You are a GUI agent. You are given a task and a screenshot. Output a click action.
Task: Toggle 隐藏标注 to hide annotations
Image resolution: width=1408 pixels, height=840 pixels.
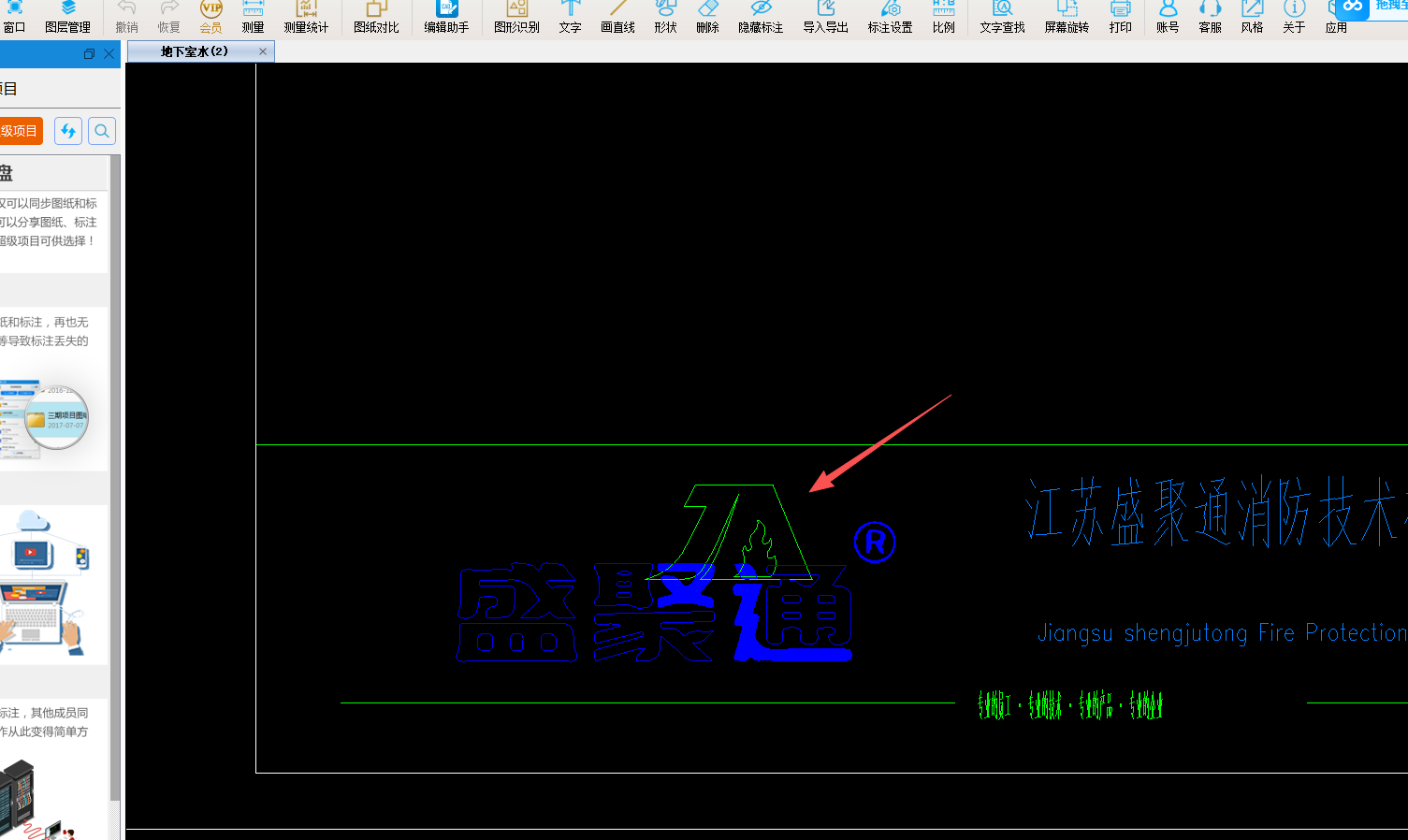click(x=761, y=17)
